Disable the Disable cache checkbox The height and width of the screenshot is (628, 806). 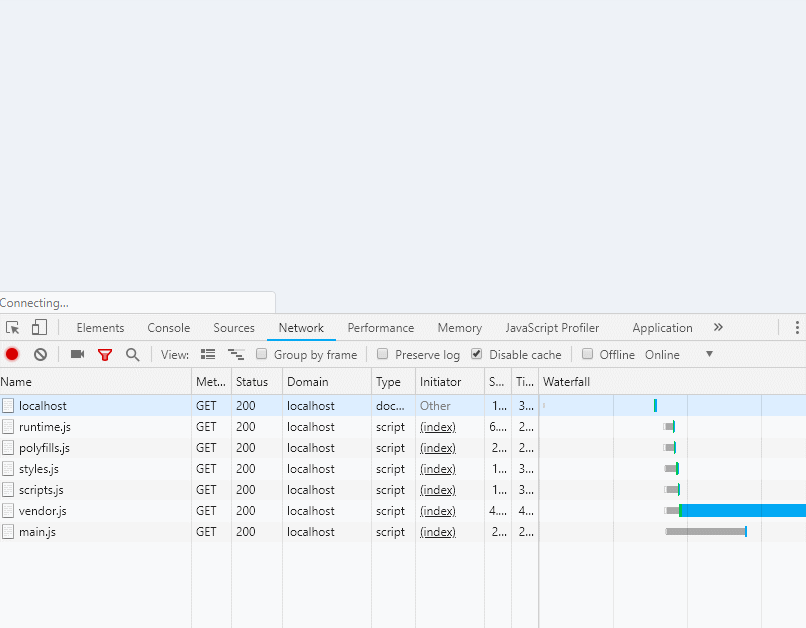[476, 354]
